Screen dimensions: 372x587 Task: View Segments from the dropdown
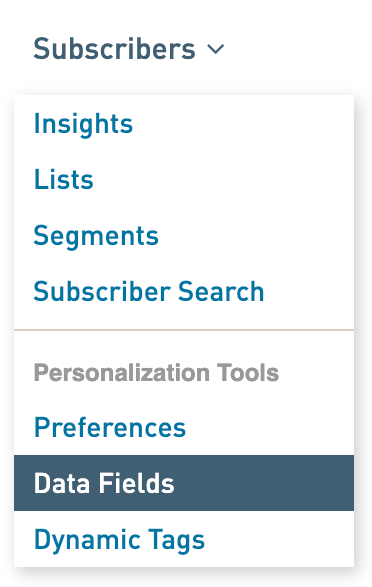tap(96, 236)
